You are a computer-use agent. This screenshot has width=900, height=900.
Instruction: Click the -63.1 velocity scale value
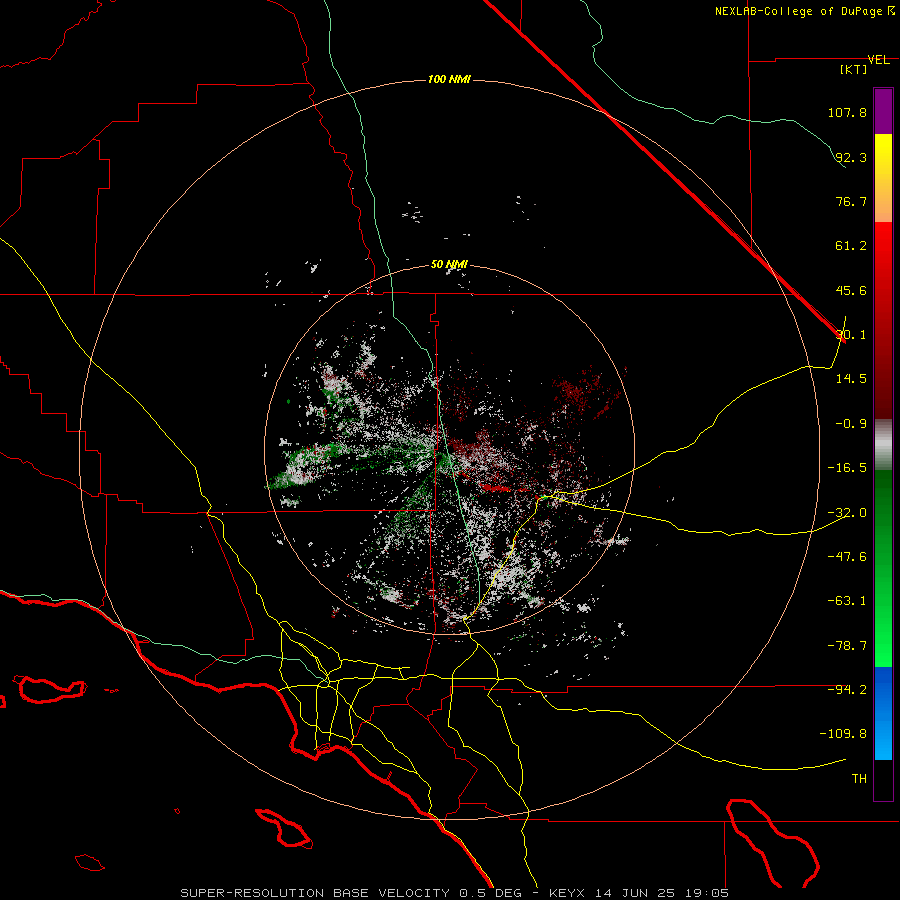(847, 601)
